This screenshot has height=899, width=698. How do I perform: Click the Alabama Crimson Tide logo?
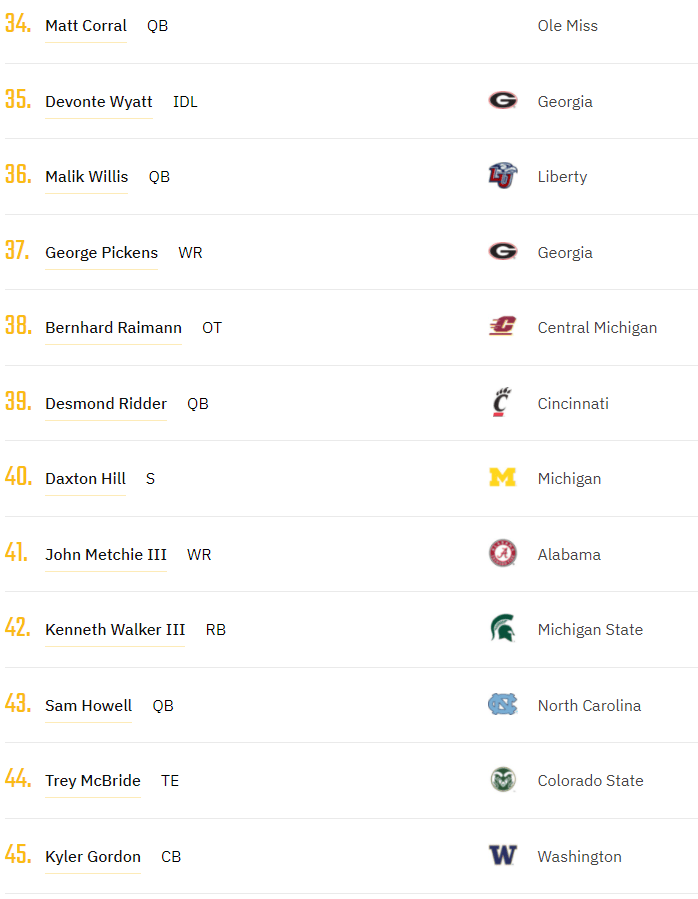coord(502,554)
